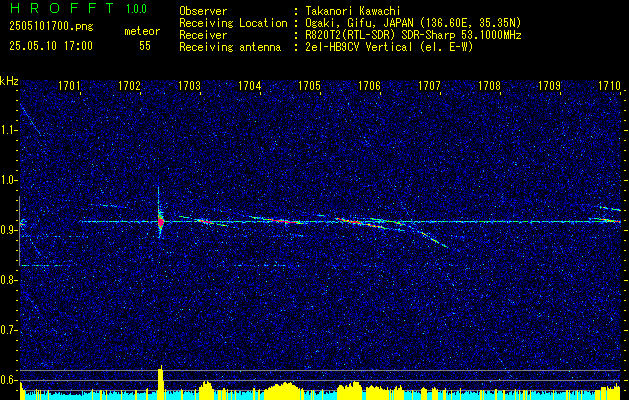The height and width of the screenshot is (400, 629).
Task: Click time marker 1702
Action: (x=129, y=85)
